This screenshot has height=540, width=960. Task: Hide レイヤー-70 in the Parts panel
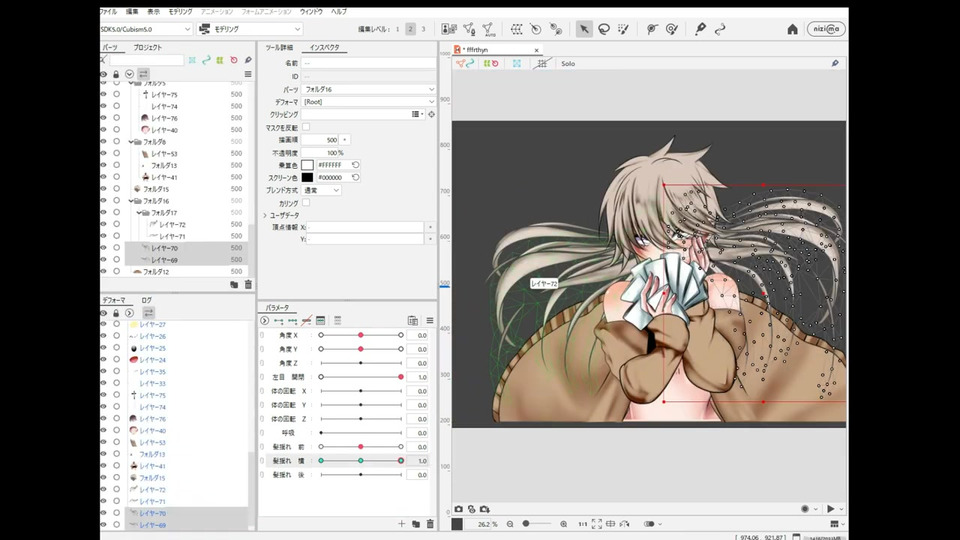(x=103, y=248)
